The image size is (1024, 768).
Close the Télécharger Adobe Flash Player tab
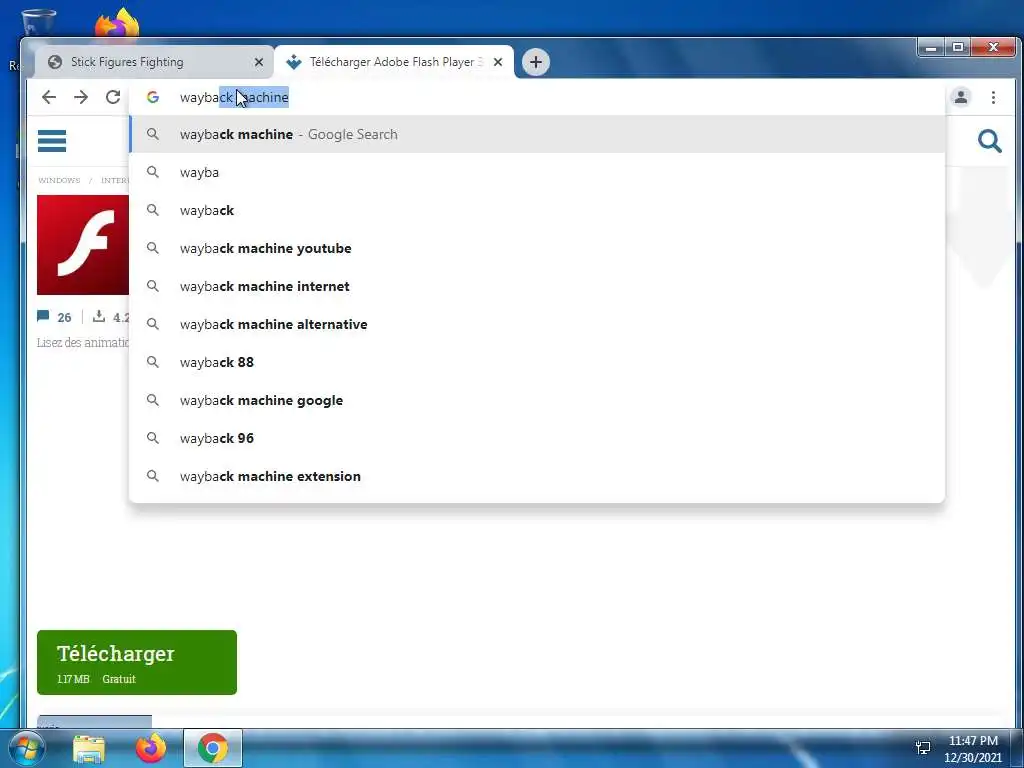498,62
